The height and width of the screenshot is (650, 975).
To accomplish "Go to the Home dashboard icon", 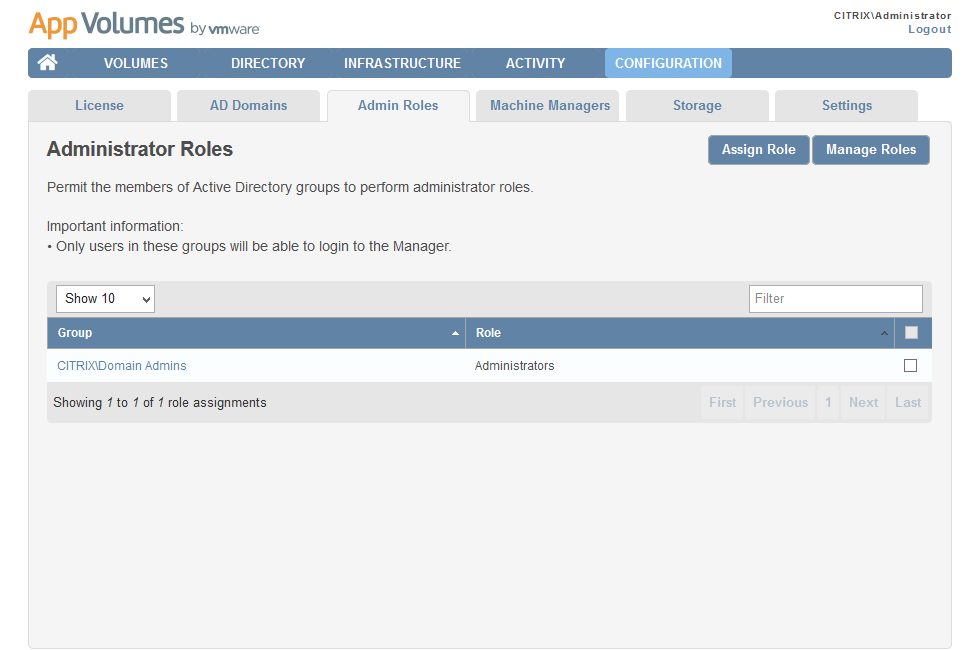I will 47,63.
